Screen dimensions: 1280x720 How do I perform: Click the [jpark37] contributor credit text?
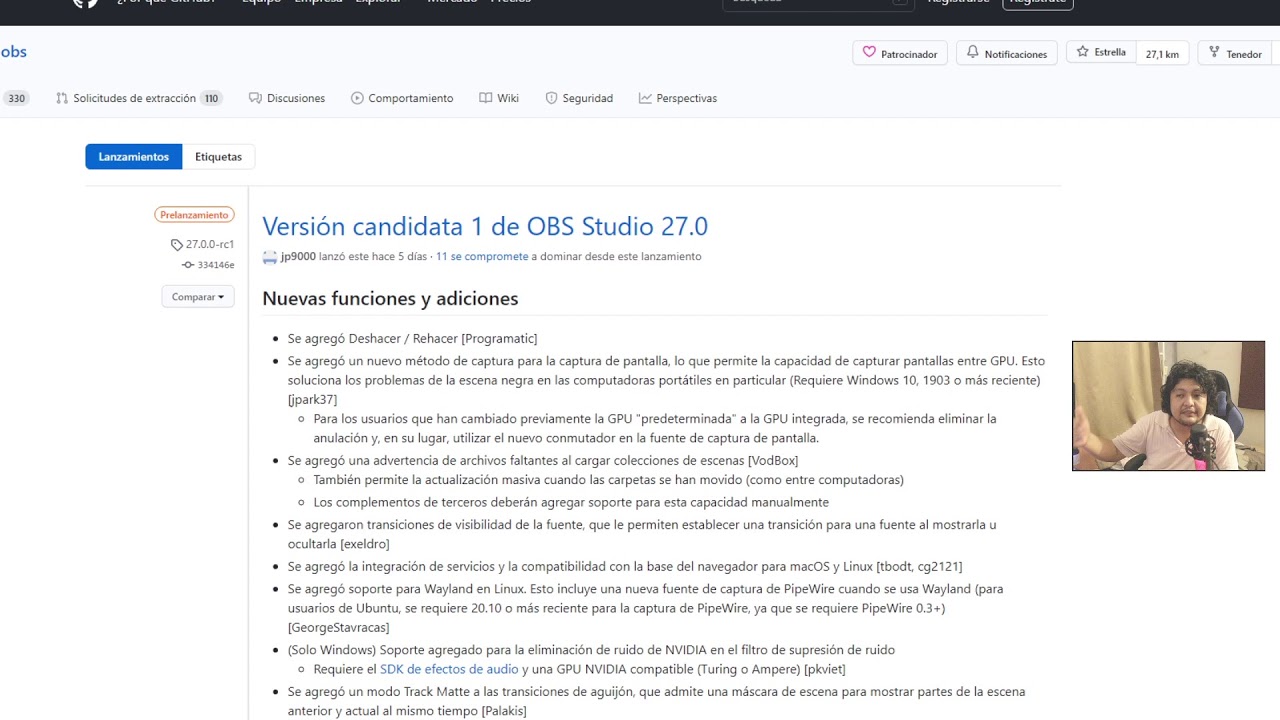312,399
